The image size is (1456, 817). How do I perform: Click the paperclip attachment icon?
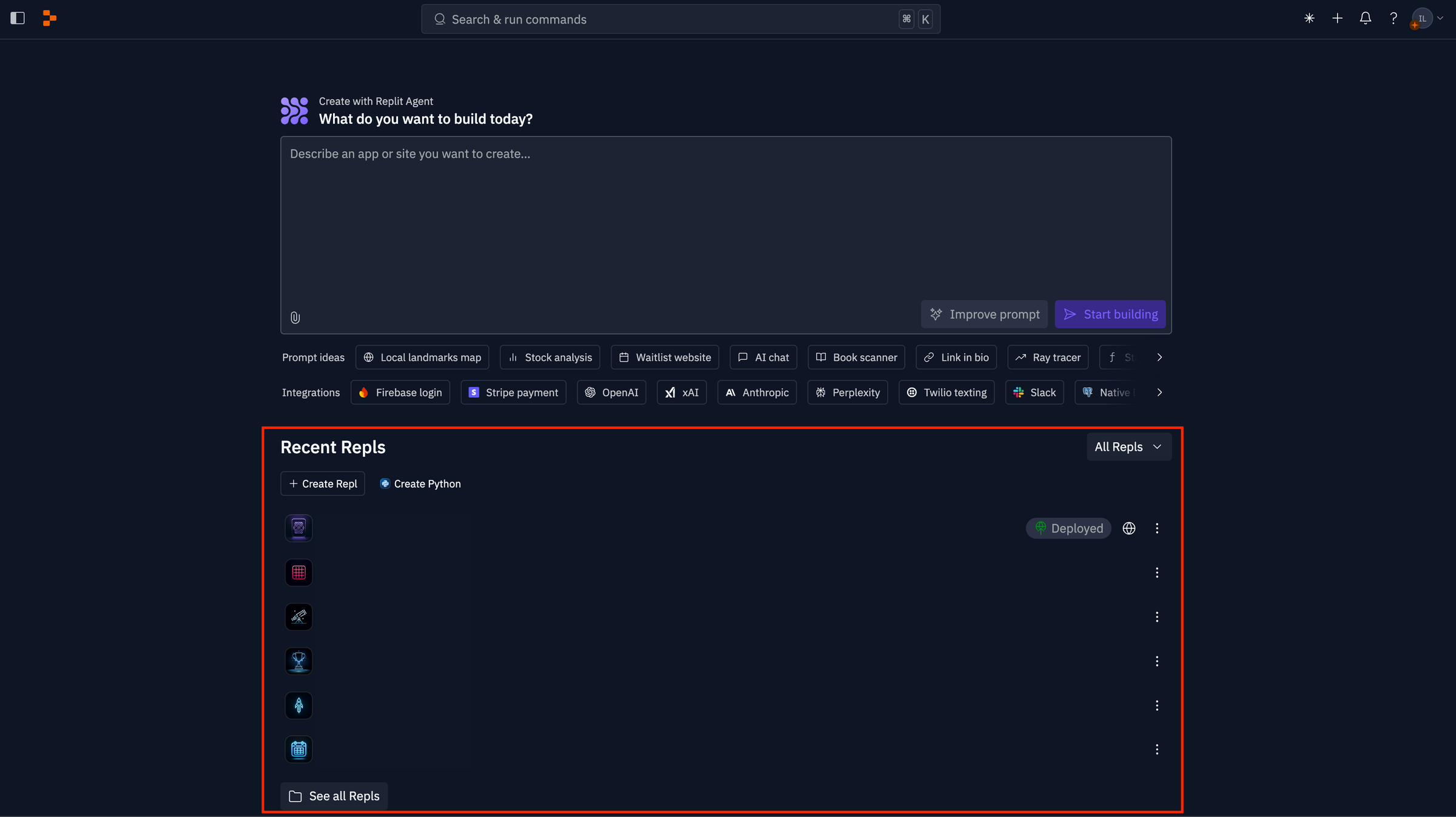295,318
